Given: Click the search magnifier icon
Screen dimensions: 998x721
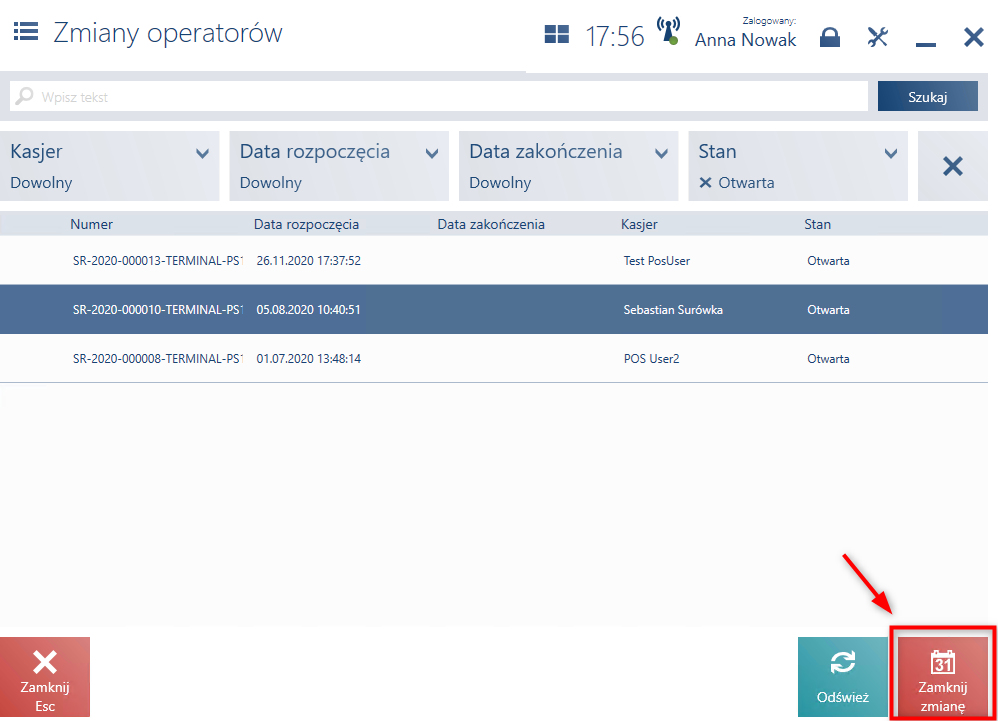Looking at the screenshot, I should pyautogui.click(x=24, y=96).
